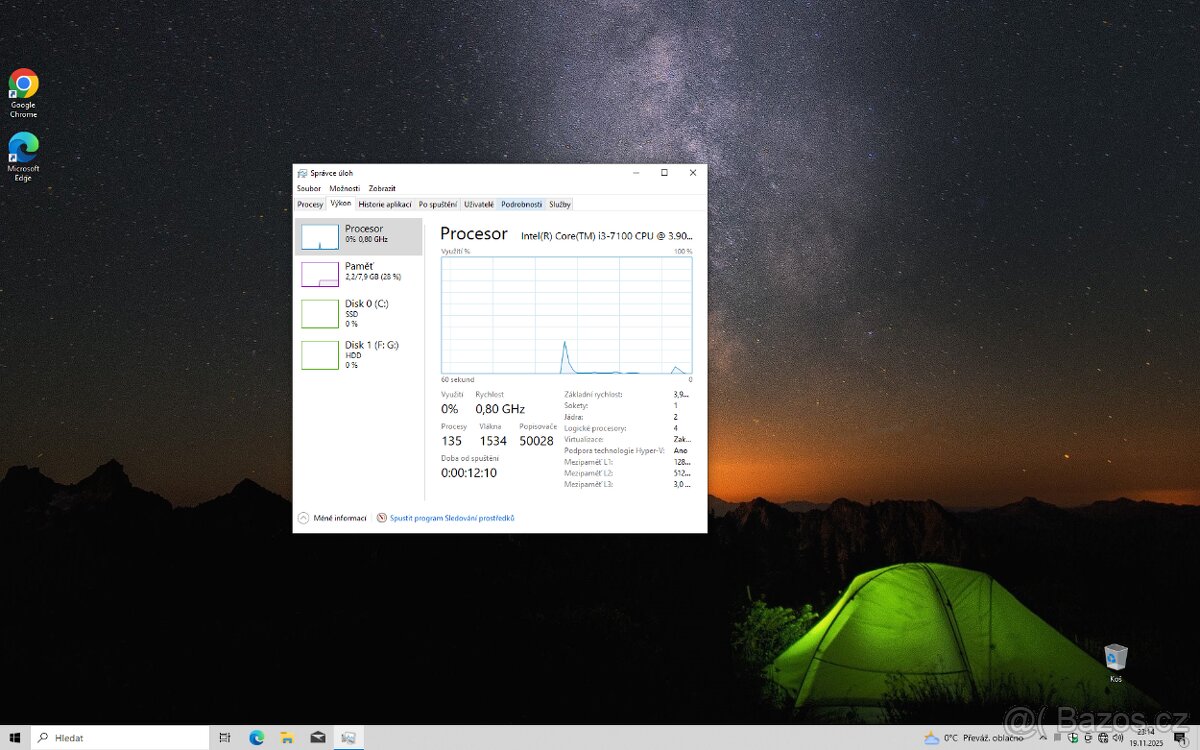Viewport: 1200px width, 750px height.
Task: Switch to the Procesy tab
Action: click(309, 203)
